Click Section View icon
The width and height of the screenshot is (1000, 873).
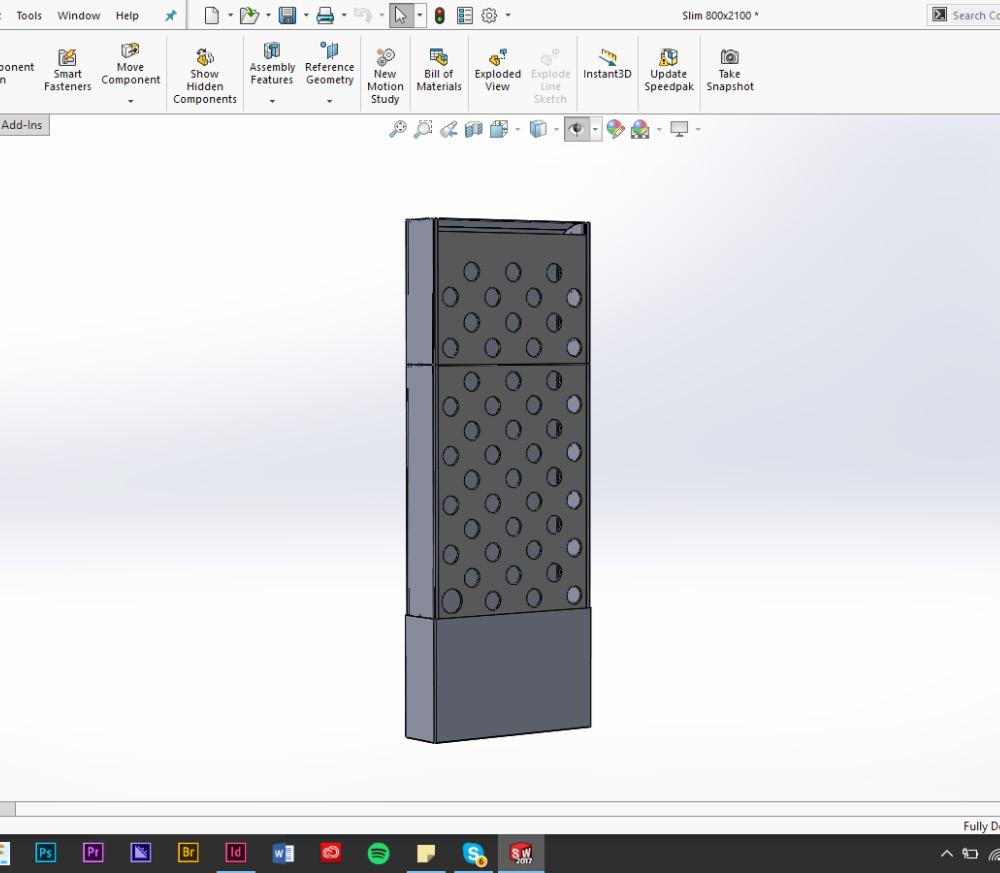pyautogui.click(x=473, y=129)
